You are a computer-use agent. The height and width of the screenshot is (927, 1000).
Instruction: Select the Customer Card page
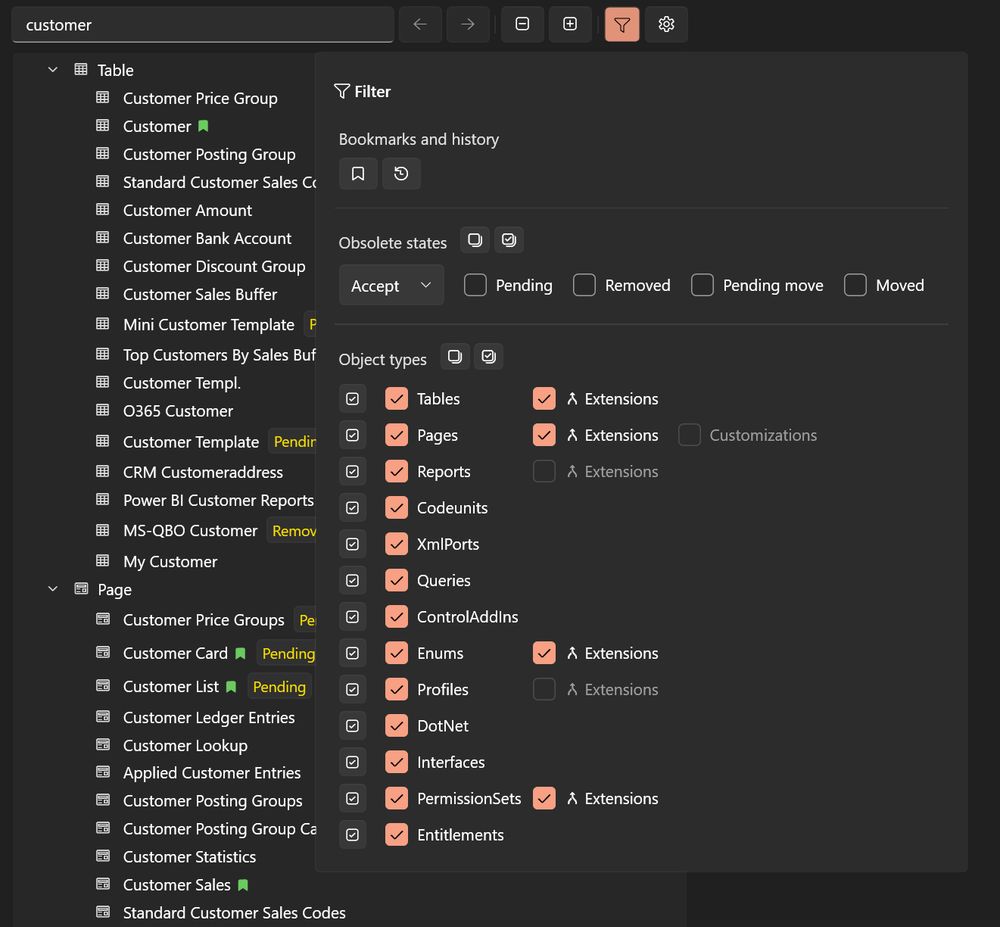pyautogui.click(x=175, y=653)
